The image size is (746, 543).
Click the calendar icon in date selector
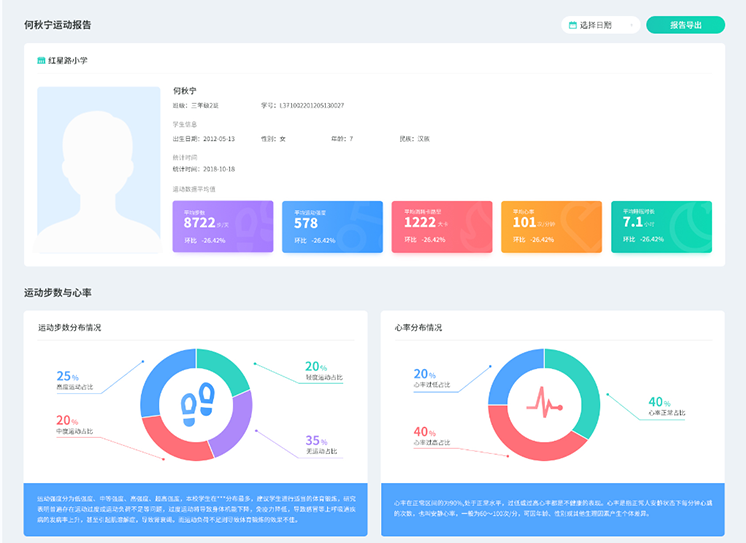click(573, 25)
